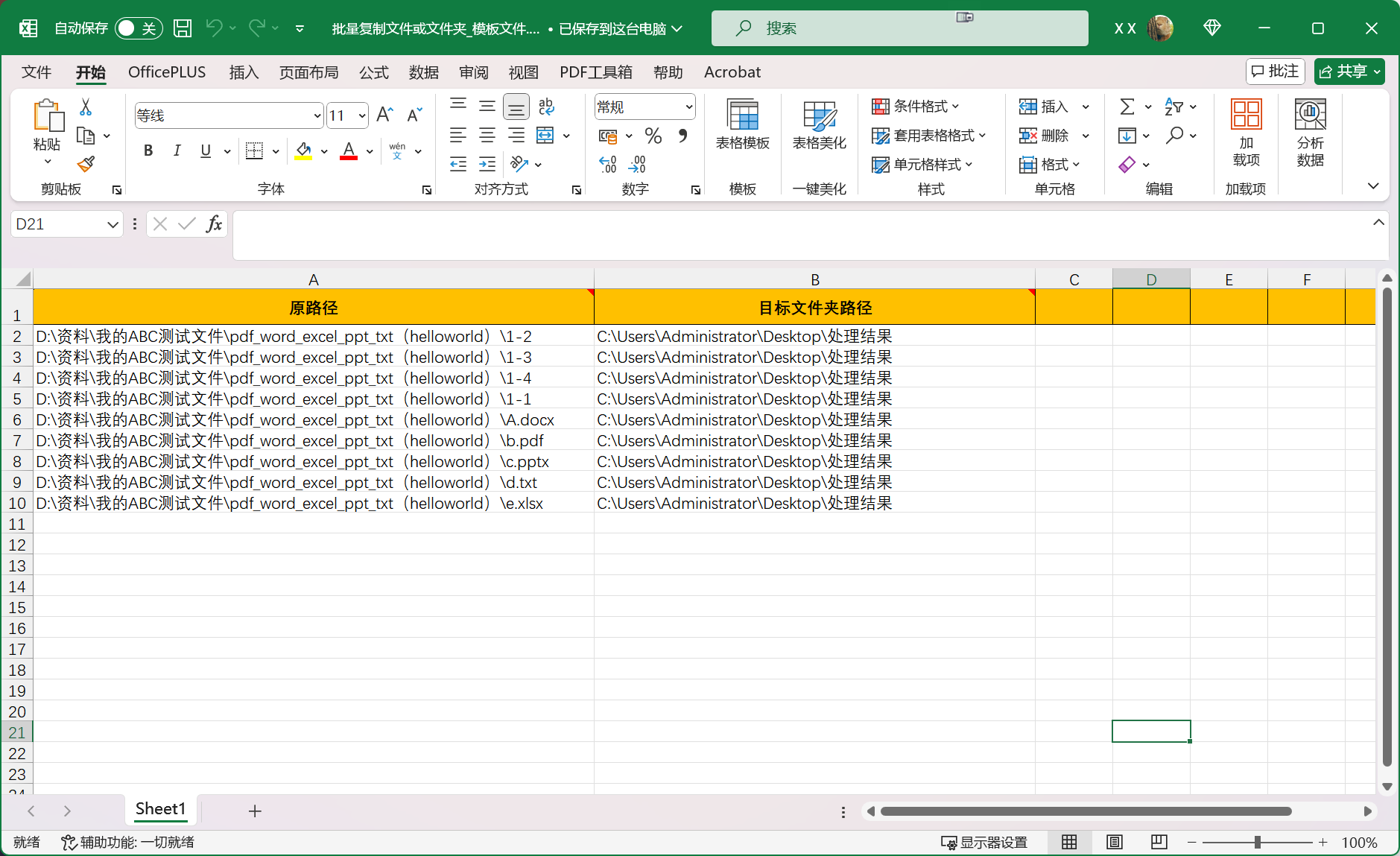1400x856 pixels.
Task: Click the percent style icon
Action: tap(653, 136)
